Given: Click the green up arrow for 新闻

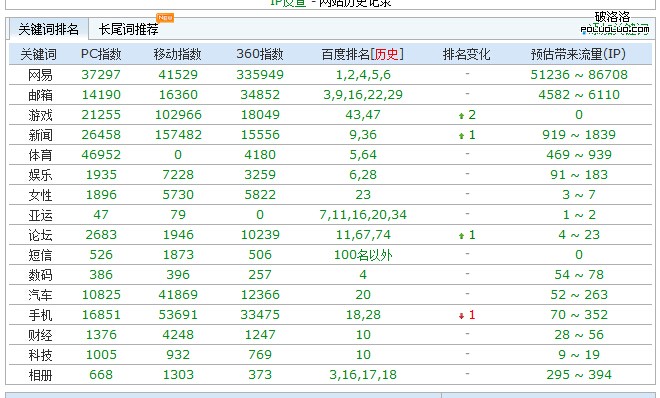Looking at the screenshot, I should (461, 135).
